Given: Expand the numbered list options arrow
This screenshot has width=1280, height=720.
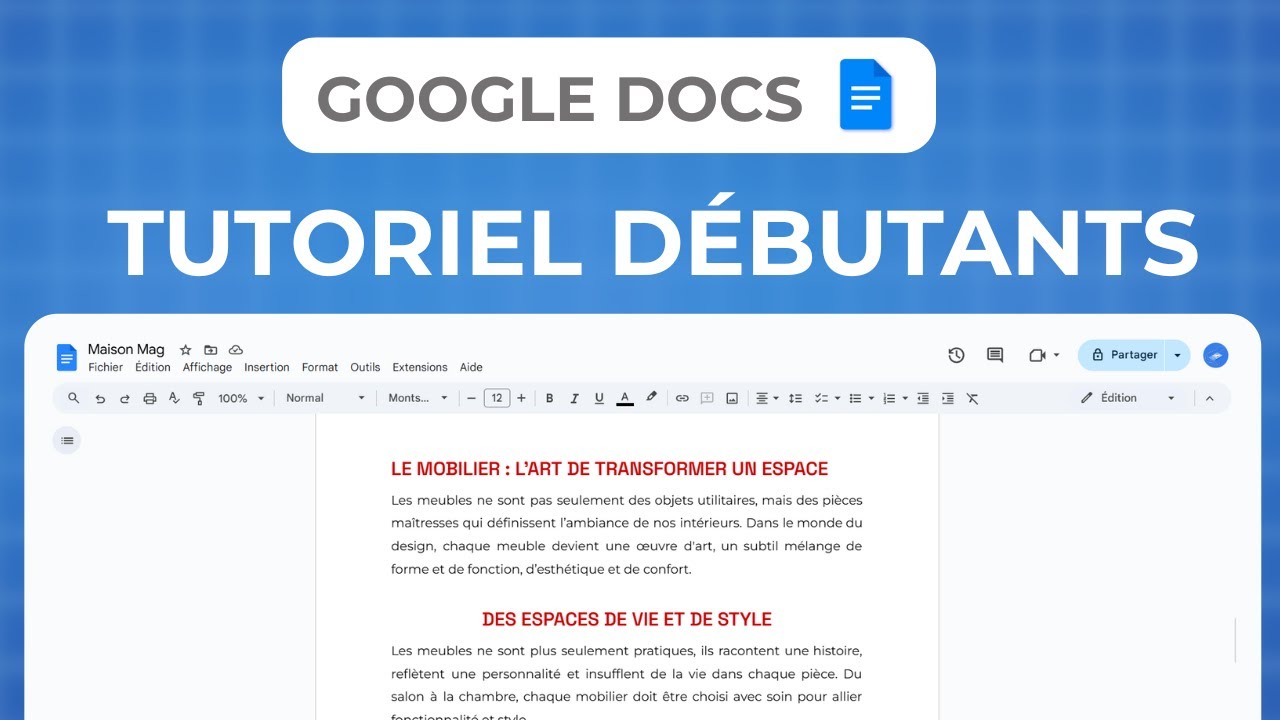Looking at the screenshot, I should pos(905,398).
